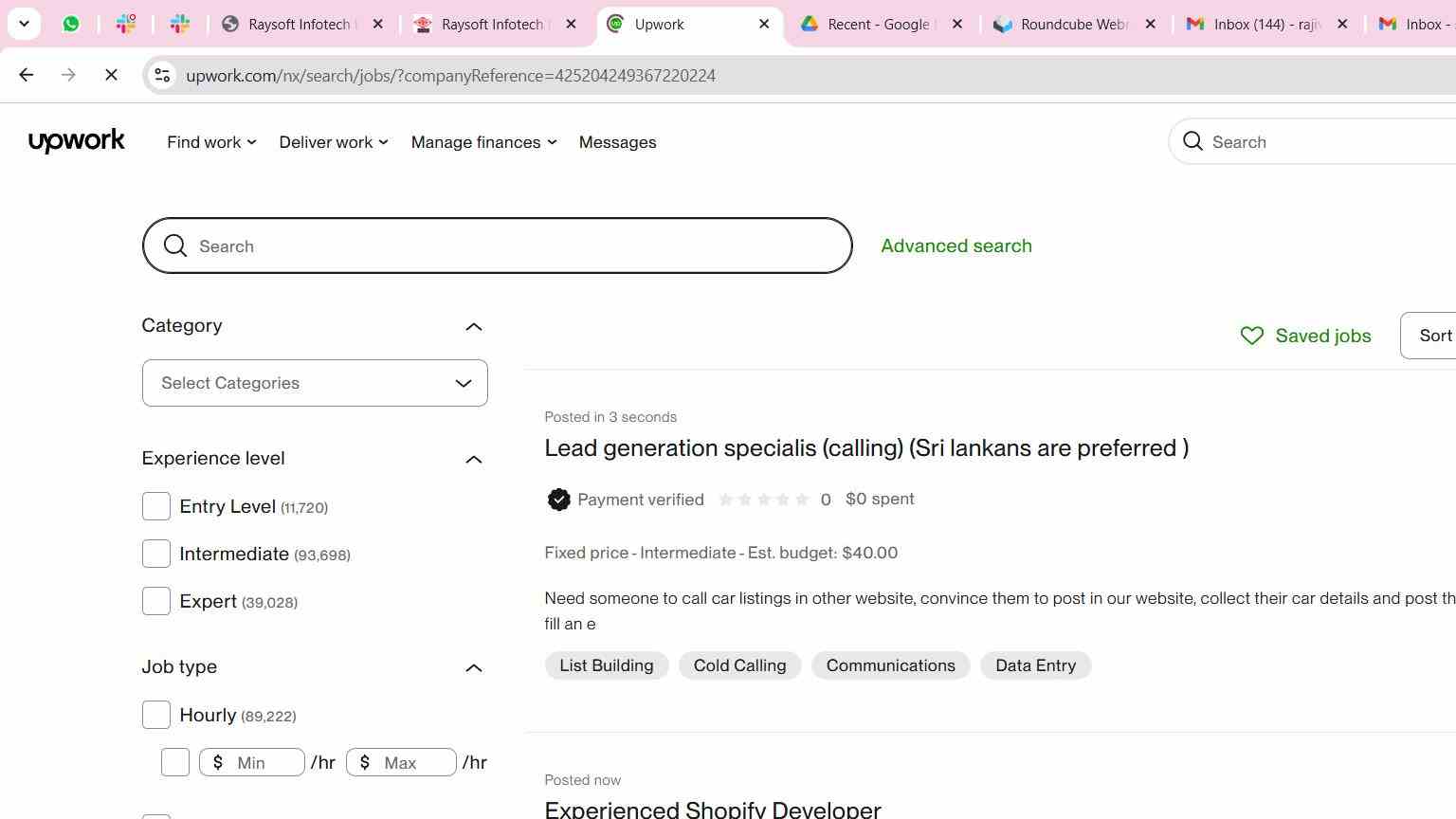Collapse the Job type section

474,668
